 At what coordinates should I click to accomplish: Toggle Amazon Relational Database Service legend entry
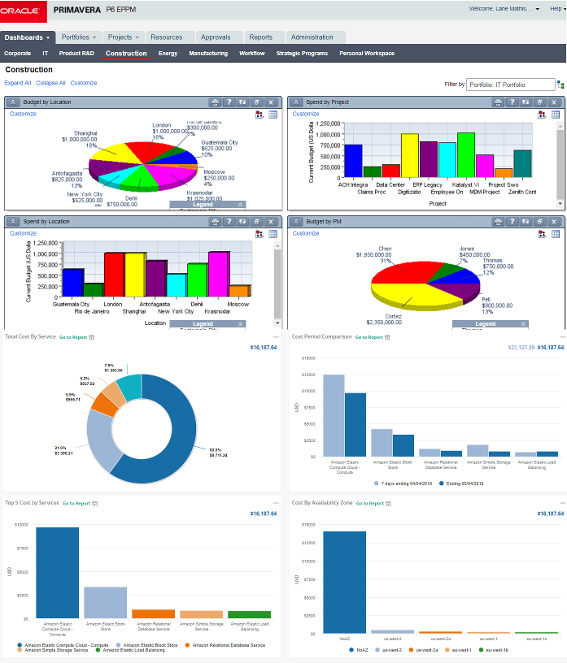(225, 645)
